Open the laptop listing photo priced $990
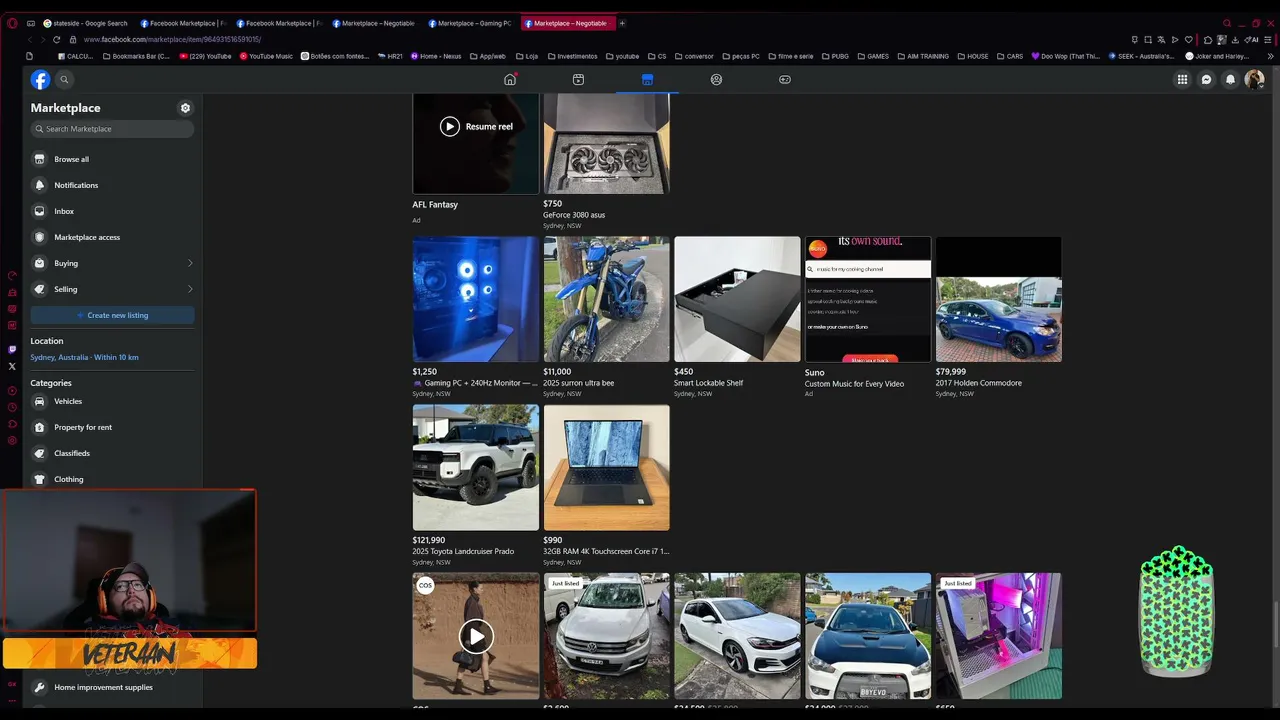This screenshot has width=1280, height=720. pyautogui.click(x=607, y=467)
